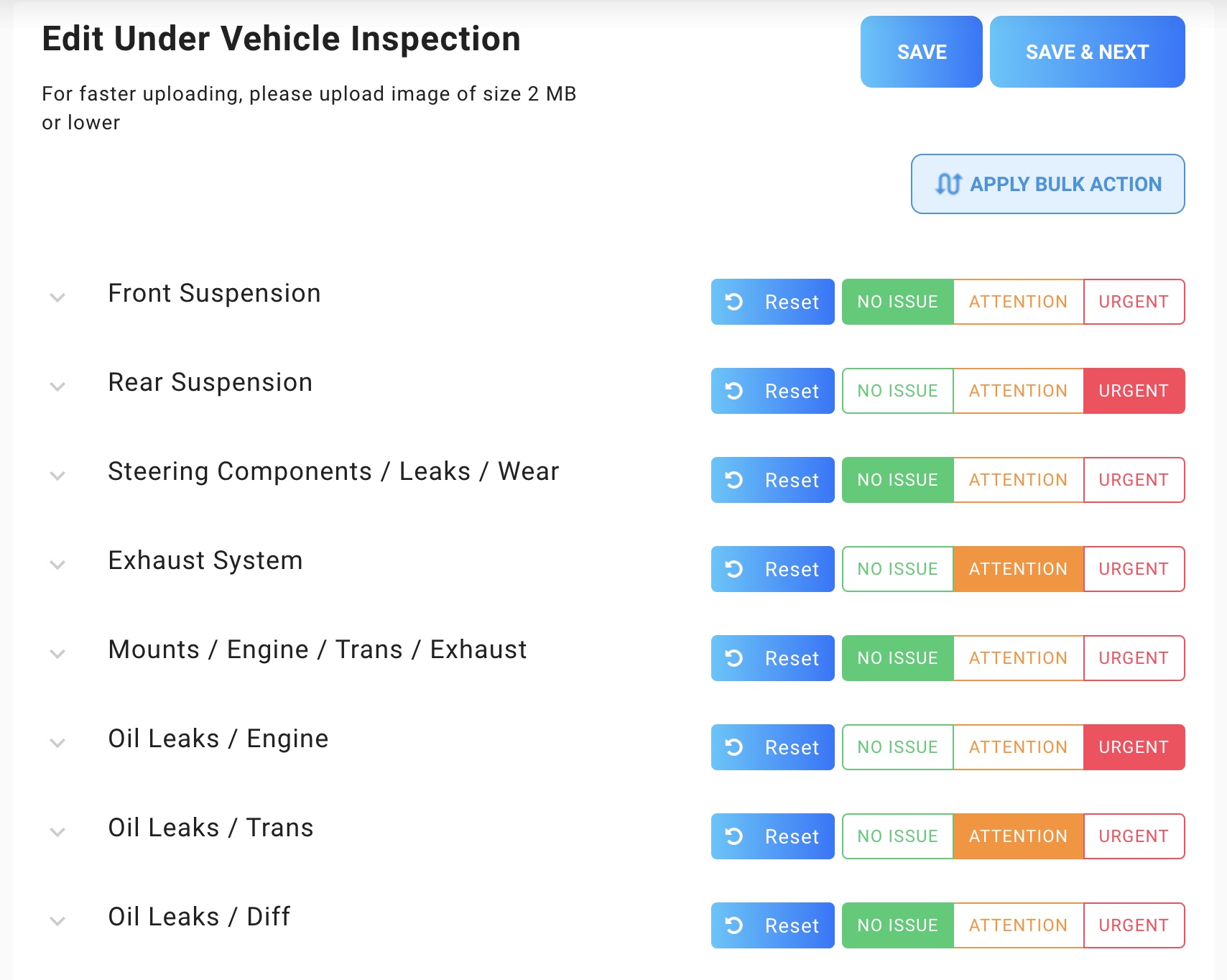Click the reset arrow icon for Oil Leaks / Trans
The image size is (1227, 980).
pos(734,836)
